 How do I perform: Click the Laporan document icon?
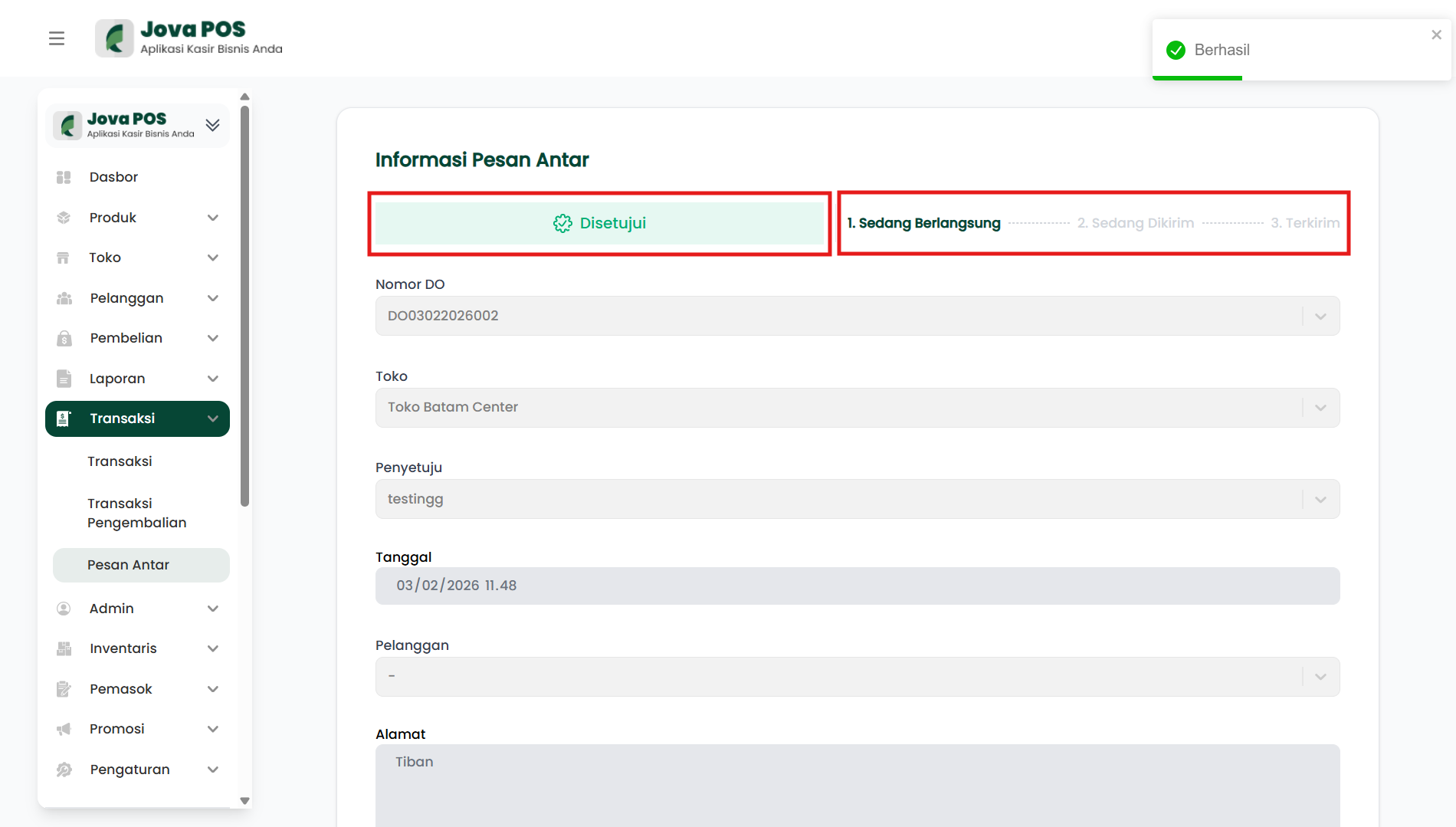(x=64, y=379)
